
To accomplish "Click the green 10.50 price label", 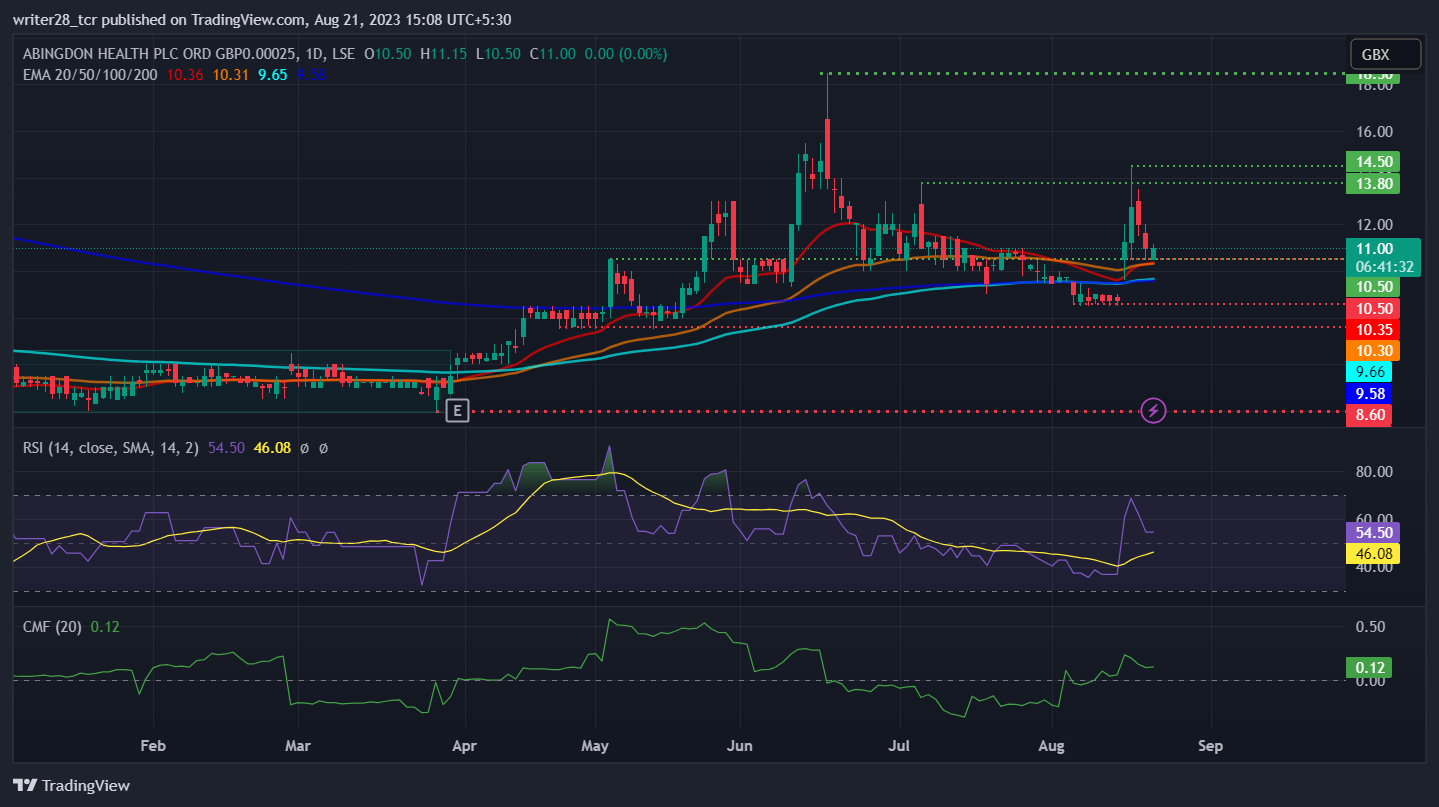I will (x=1372, y=287).
